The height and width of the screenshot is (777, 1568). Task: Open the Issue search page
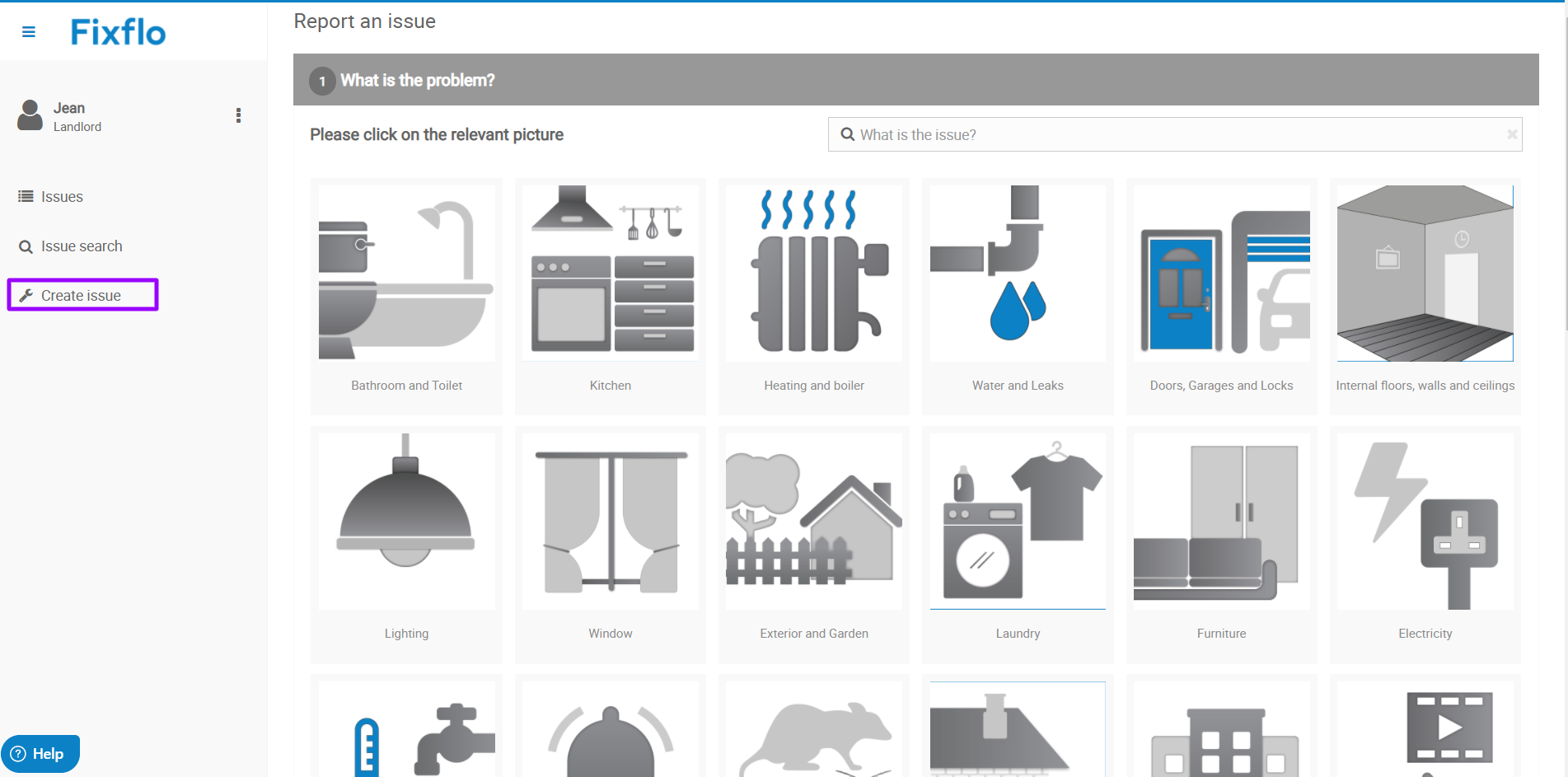80,246
